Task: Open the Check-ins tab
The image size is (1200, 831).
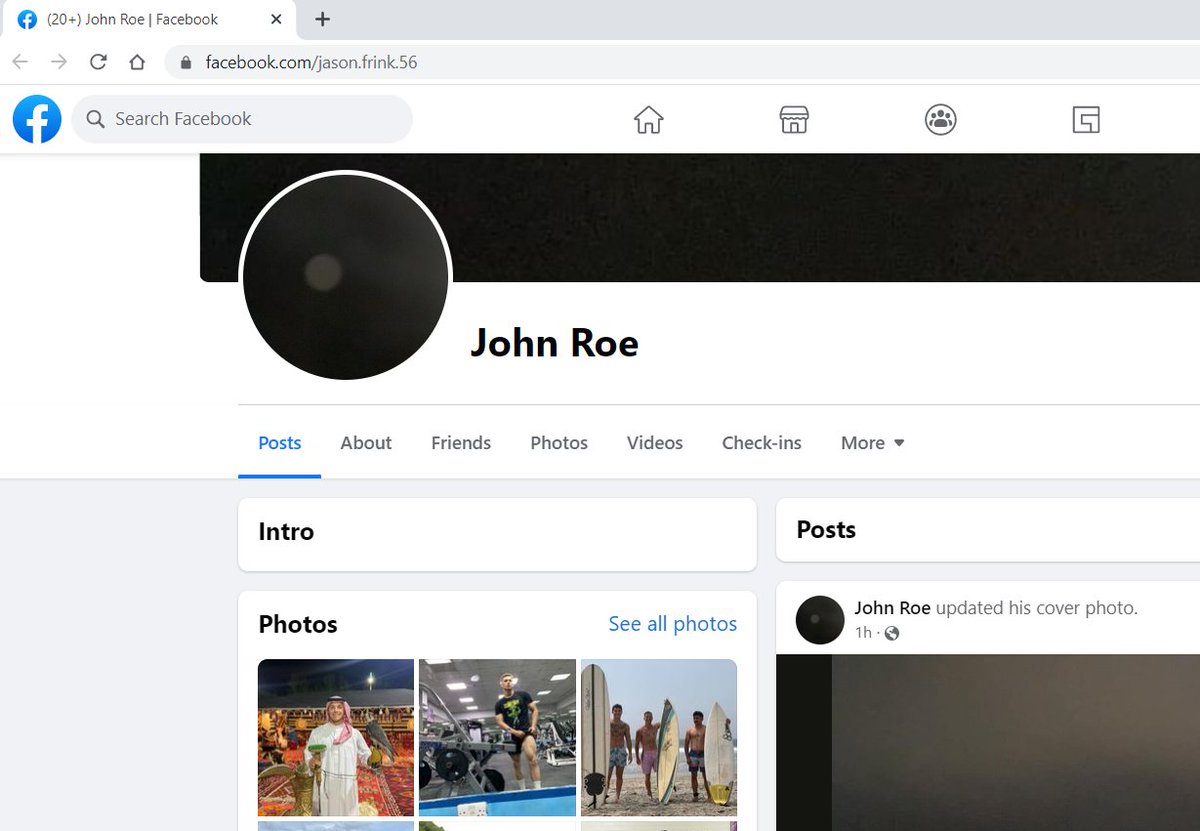Action: (x=762, y=443)
